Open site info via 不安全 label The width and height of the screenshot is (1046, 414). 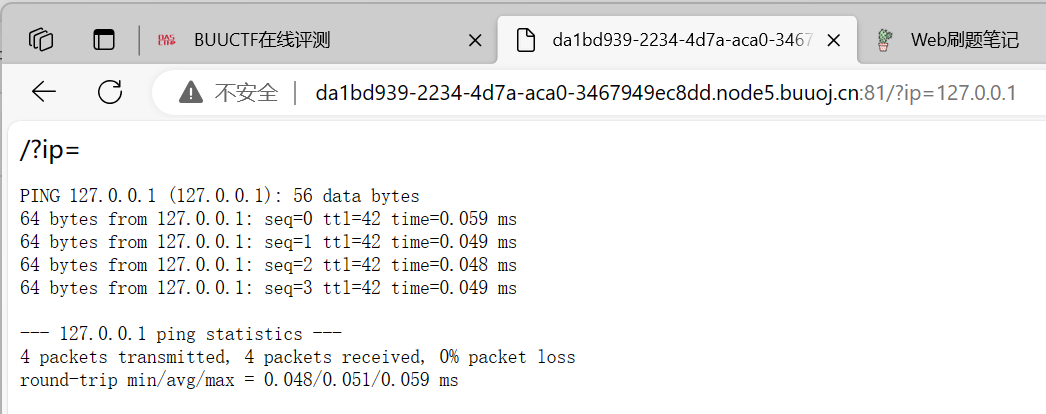246,93
